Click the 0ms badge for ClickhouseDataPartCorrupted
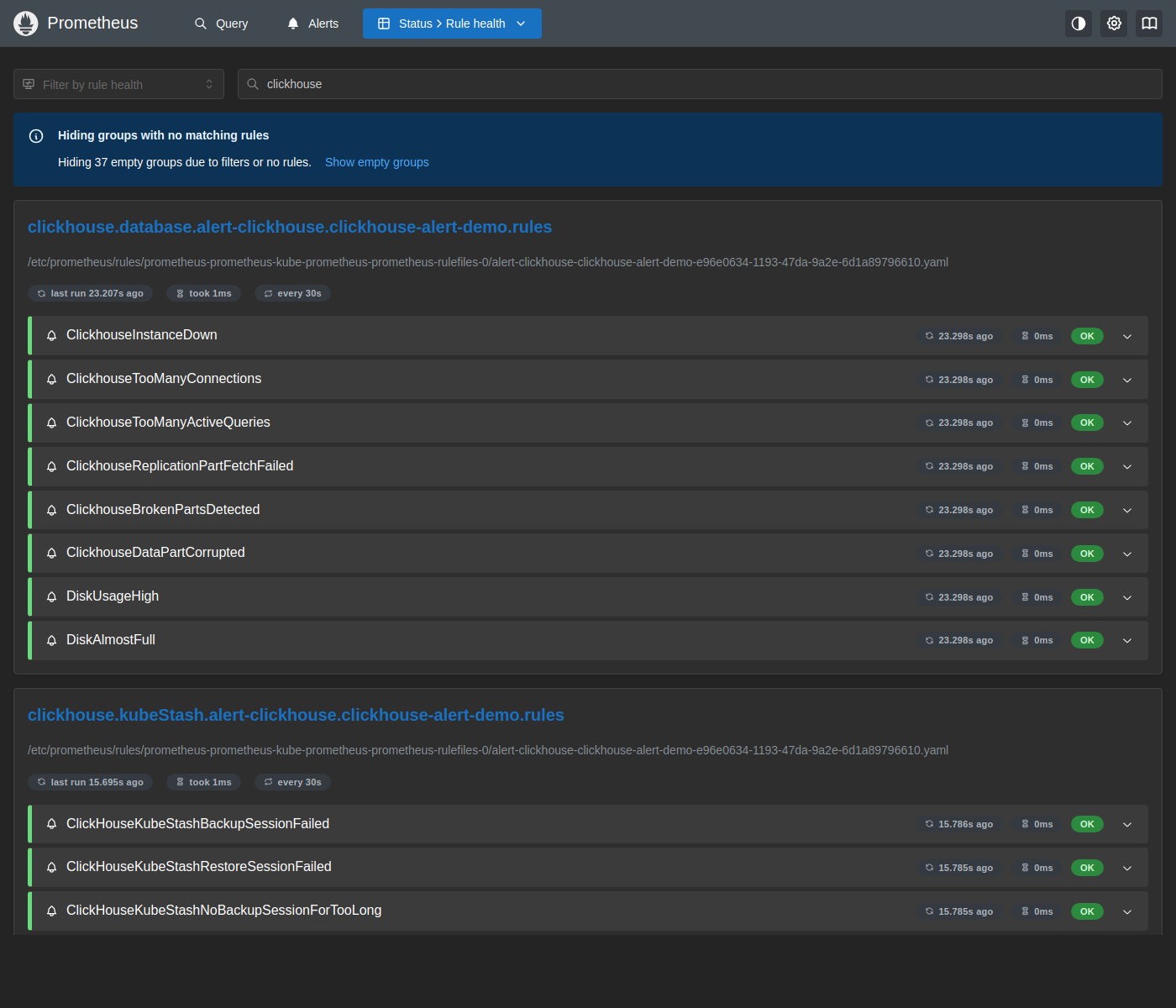Image resolution: width=1176 pixels, height=1008 pixels. (1037, 554)
